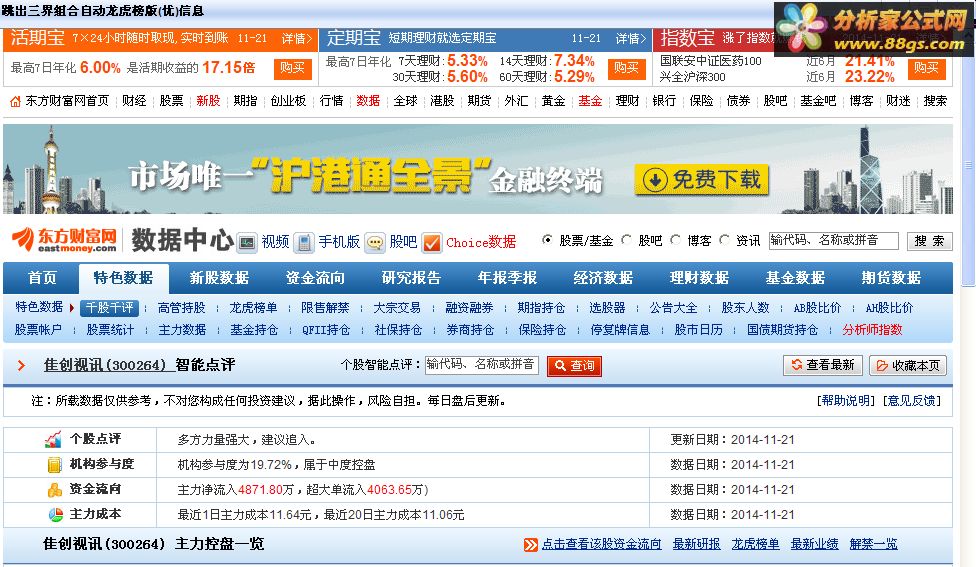976x567 pixels.
Task: Click the 查看最新 button
Action: (822, 365)
